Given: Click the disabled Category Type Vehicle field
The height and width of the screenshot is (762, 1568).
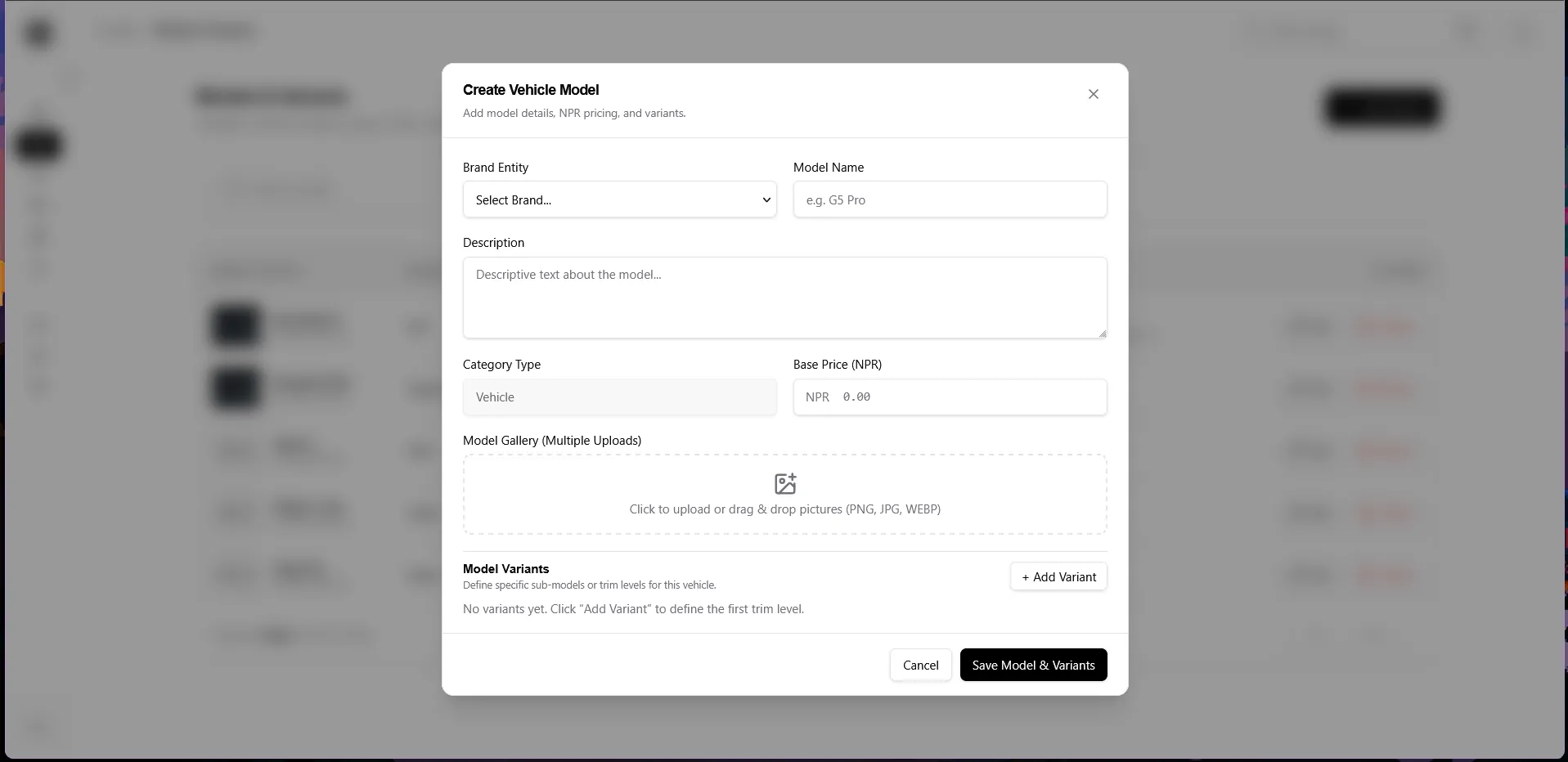Looking at the screenshot, I should [619, 397].
